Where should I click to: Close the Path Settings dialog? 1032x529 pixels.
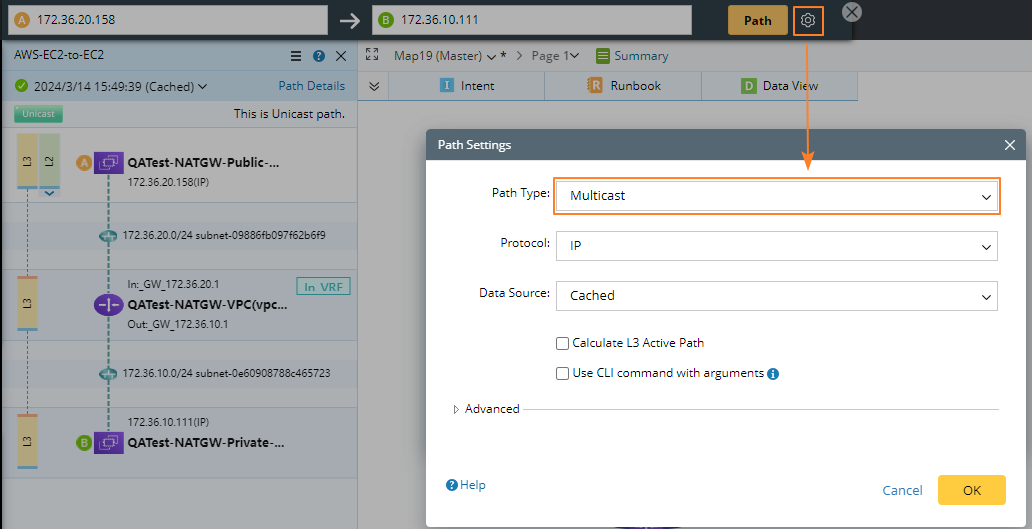(1010, 145)
